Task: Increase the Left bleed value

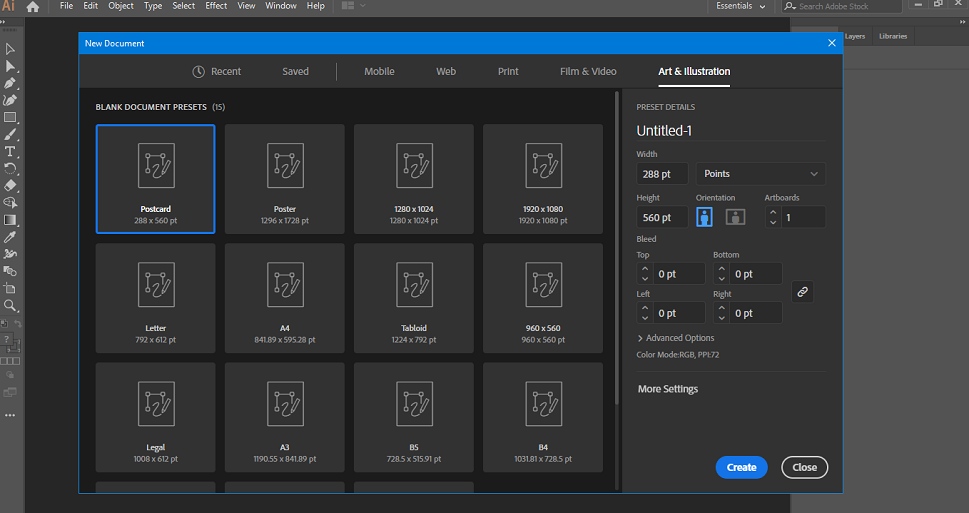Action: tap(645, 308)
